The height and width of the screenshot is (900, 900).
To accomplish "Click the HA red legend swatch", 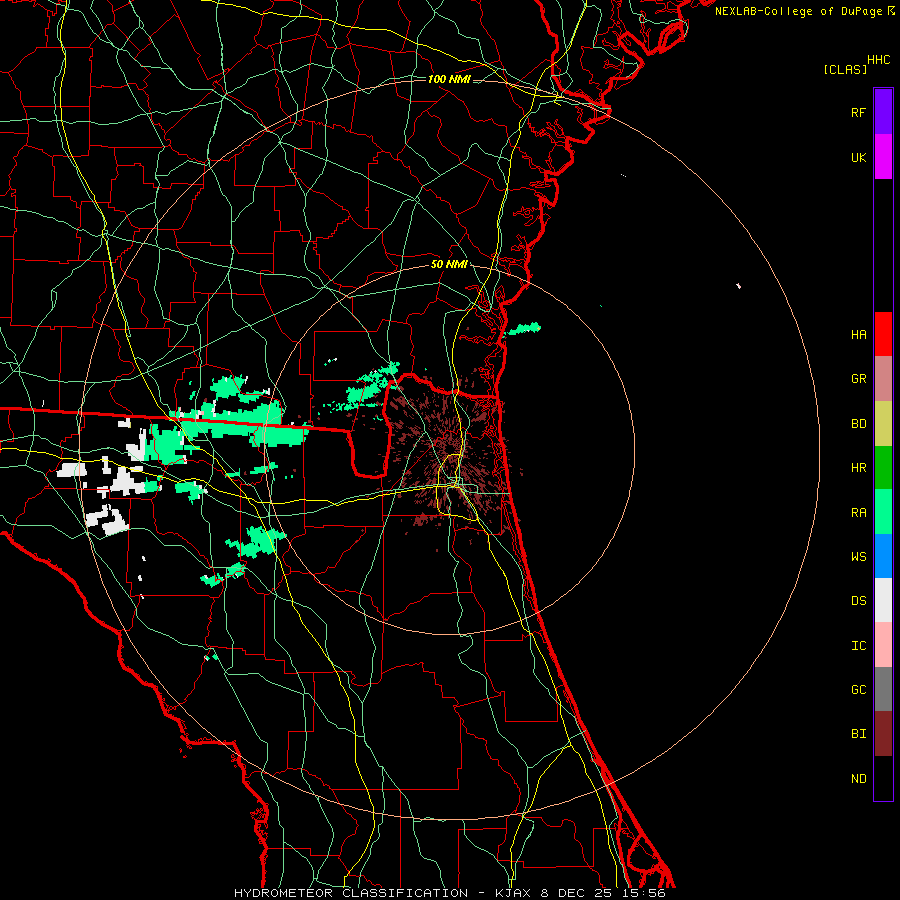I will [x=883, y=334].
